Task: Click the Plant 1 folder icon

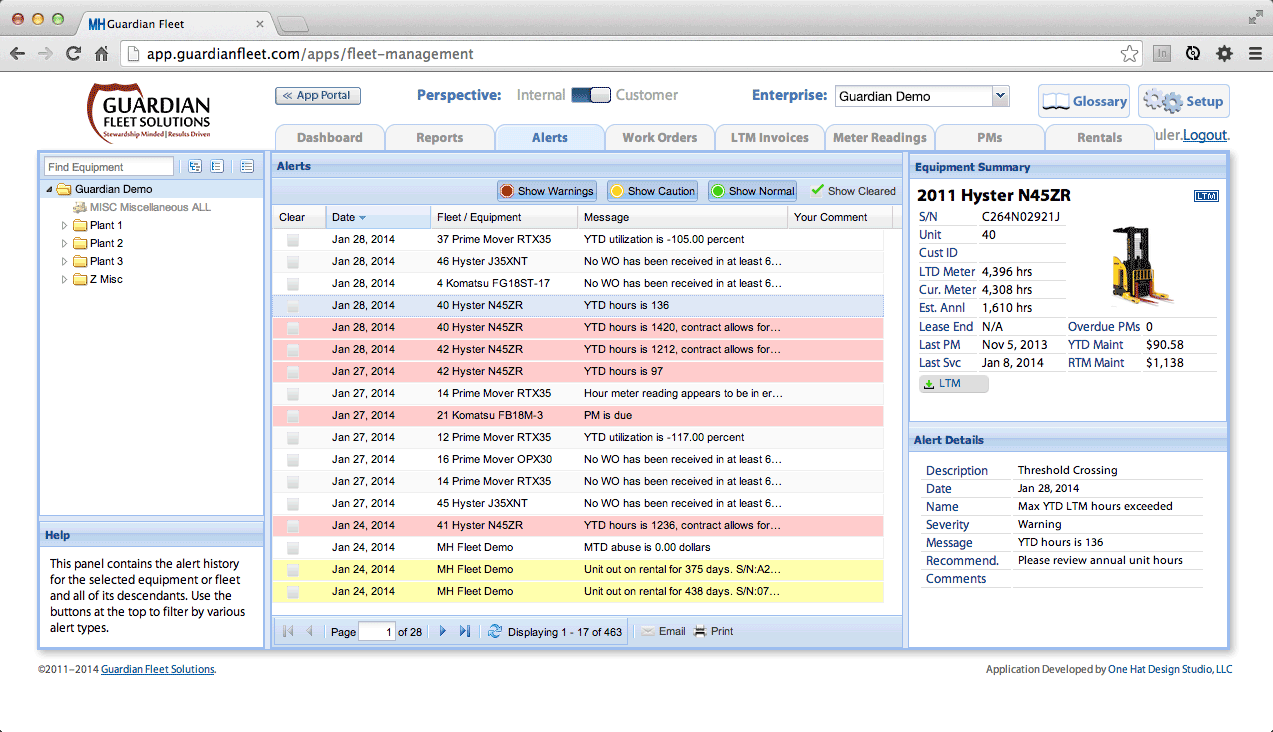Action: click(x=80, y=225)
